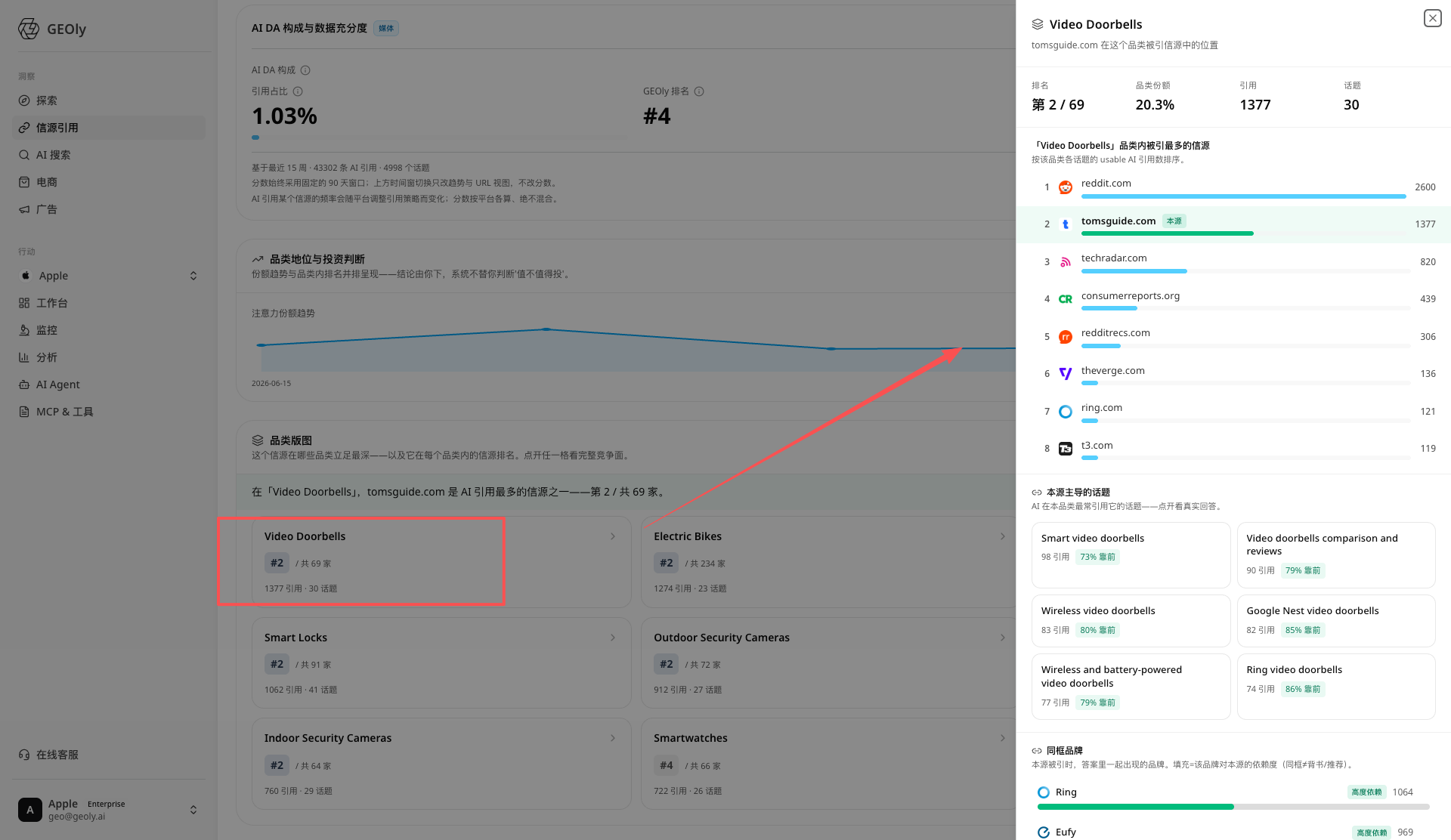Click the 媒体 tag badge

click(386, 29)
